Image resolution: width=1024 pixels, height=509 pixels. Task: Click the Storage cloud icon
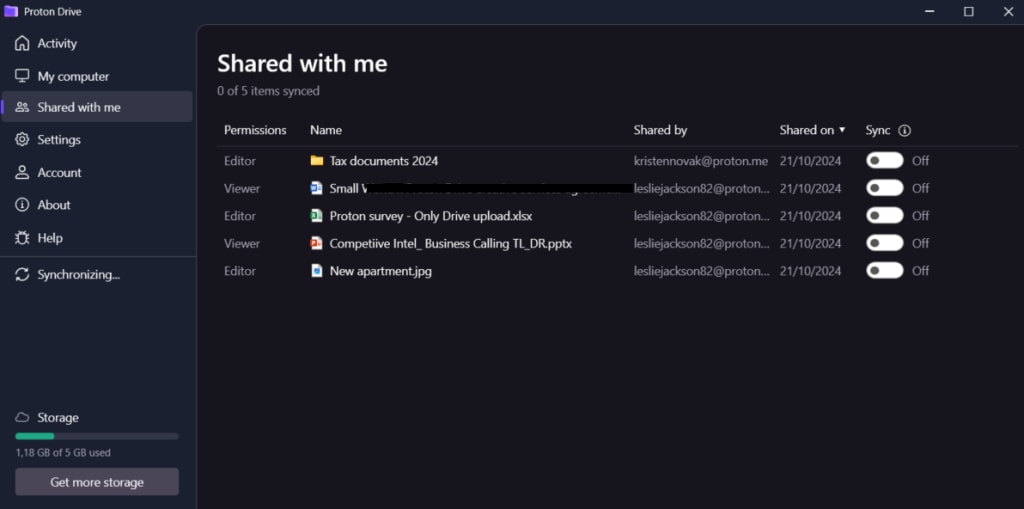22,417
